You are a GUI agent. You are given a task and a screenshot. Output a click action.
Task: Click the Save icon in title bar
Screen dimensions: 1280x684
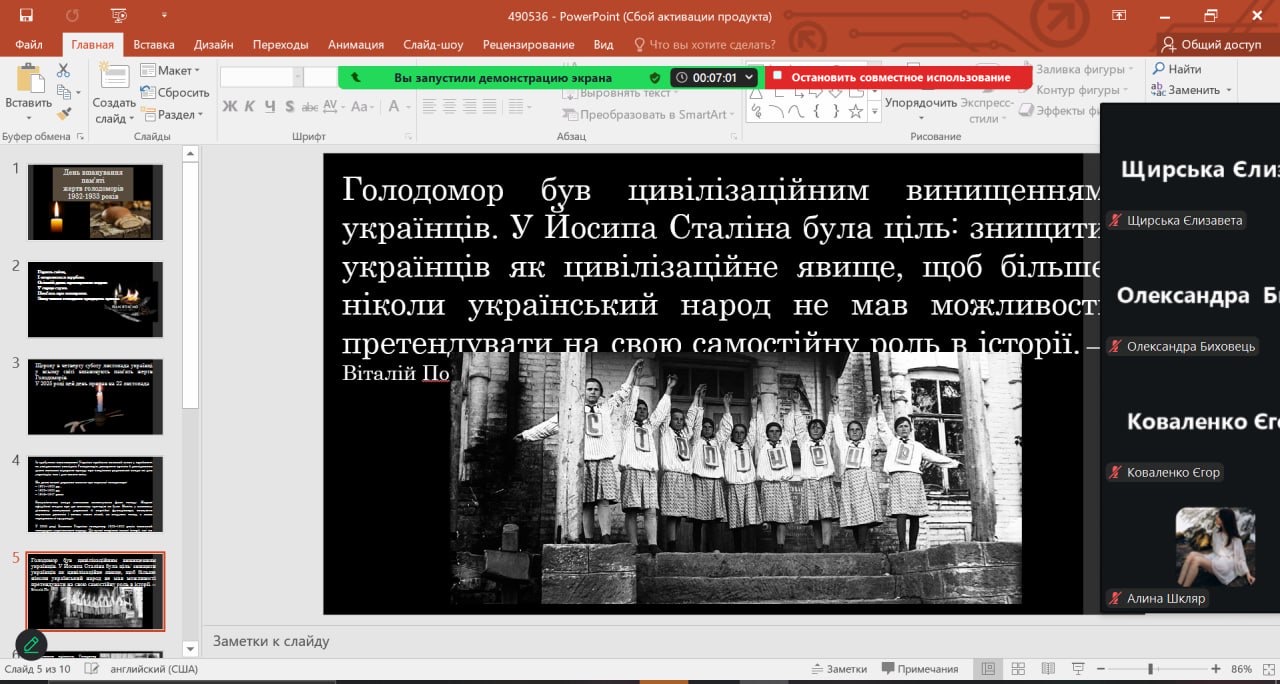click(x=26, y=16)
